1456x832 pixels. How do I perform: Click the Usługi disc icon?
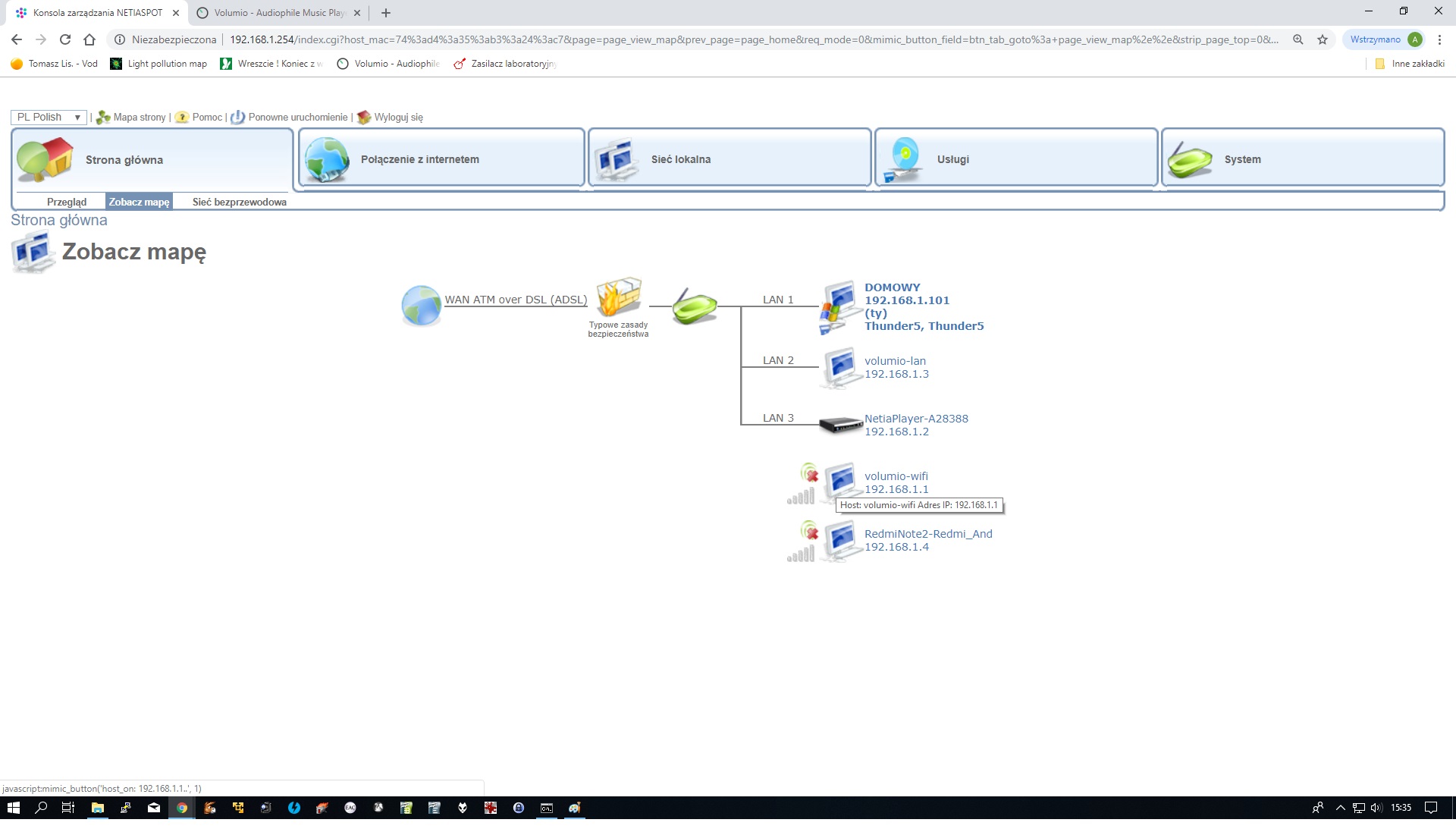click(x=904, y=159)
